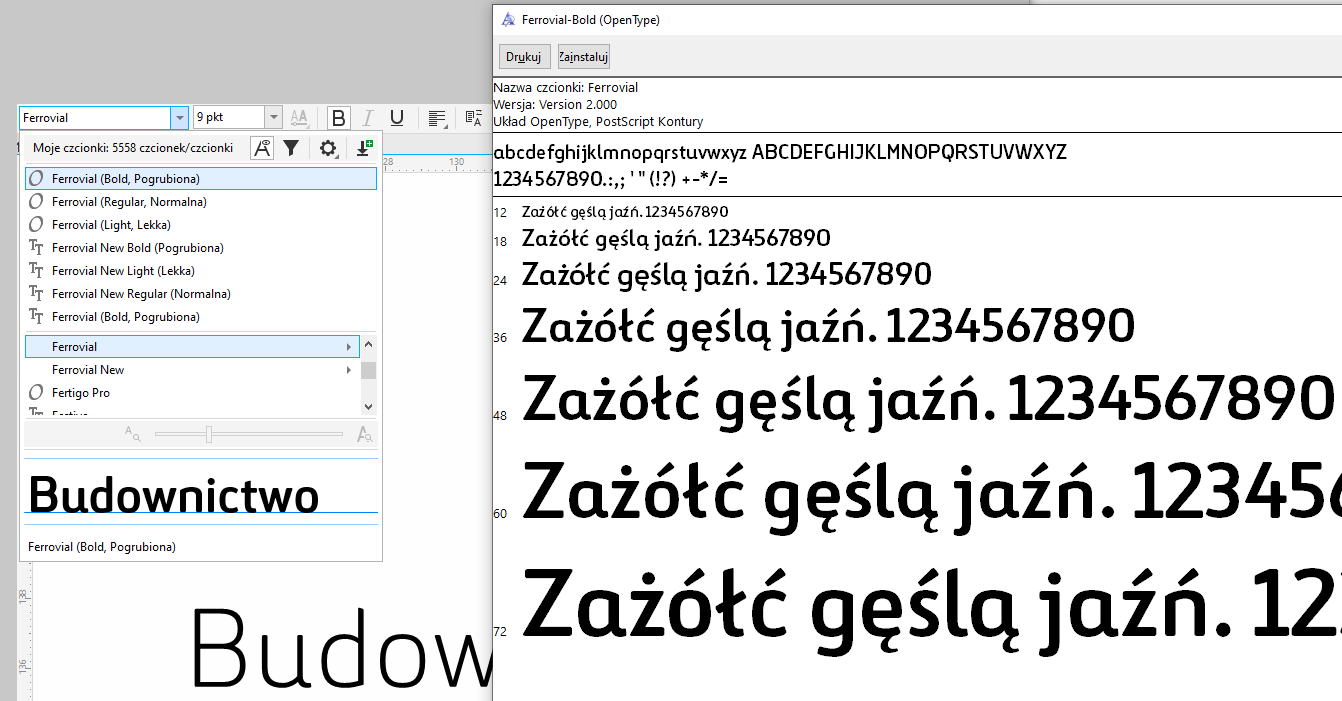Toggle Bold formatting
Image resolution: width=1342 pixels, height=701 pixels.
pos(339,118)
